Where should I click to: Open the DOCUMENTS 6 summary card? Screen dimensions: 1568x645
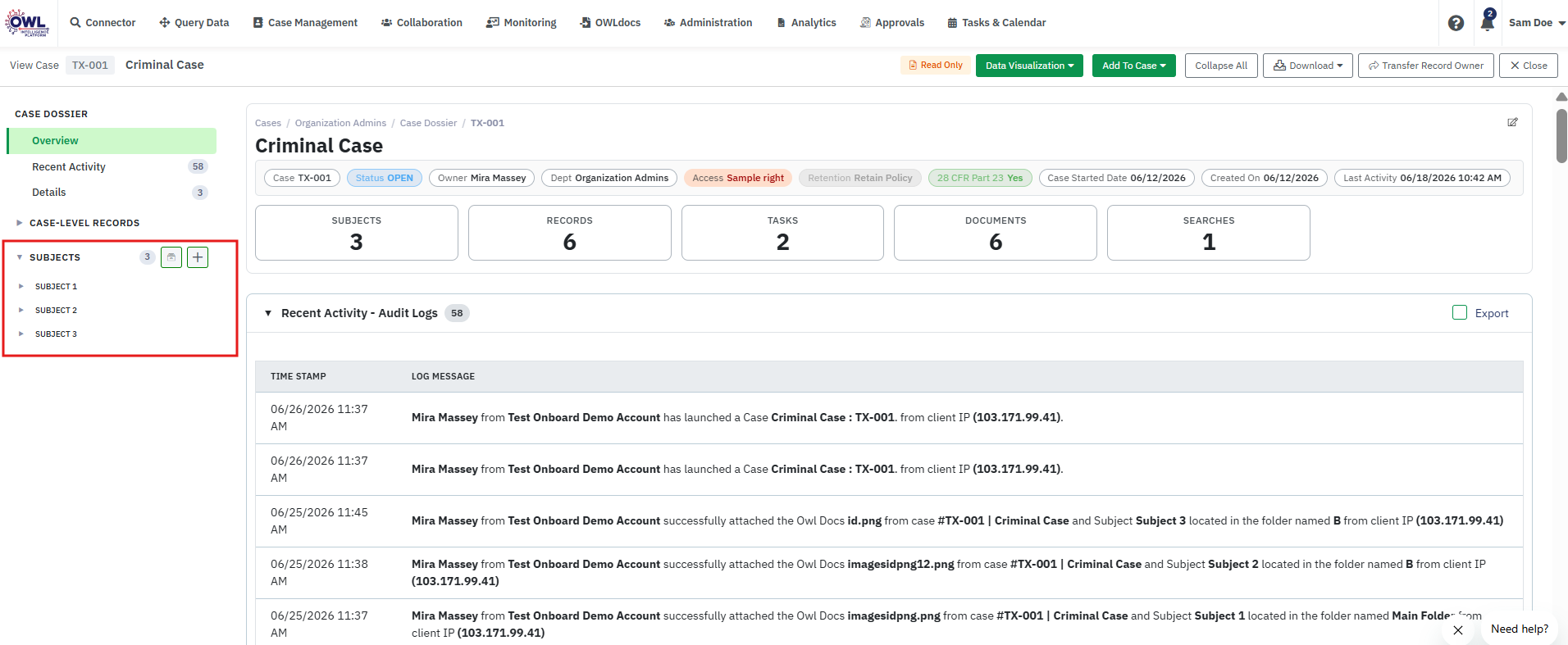[996, 233]
